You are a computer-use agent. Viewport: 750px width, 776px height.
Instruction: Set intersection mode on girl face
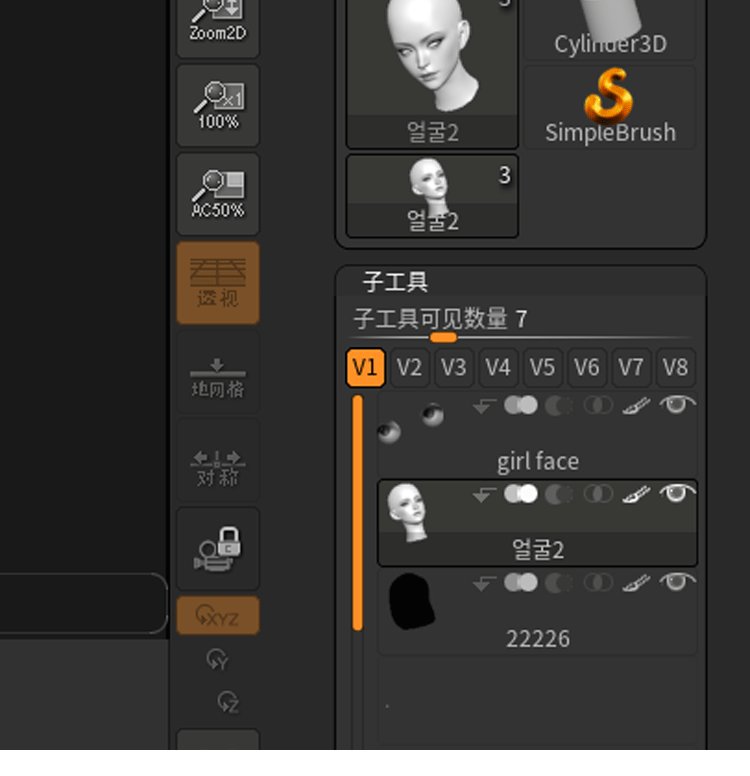pyautogui.click(x=598, y=405)
